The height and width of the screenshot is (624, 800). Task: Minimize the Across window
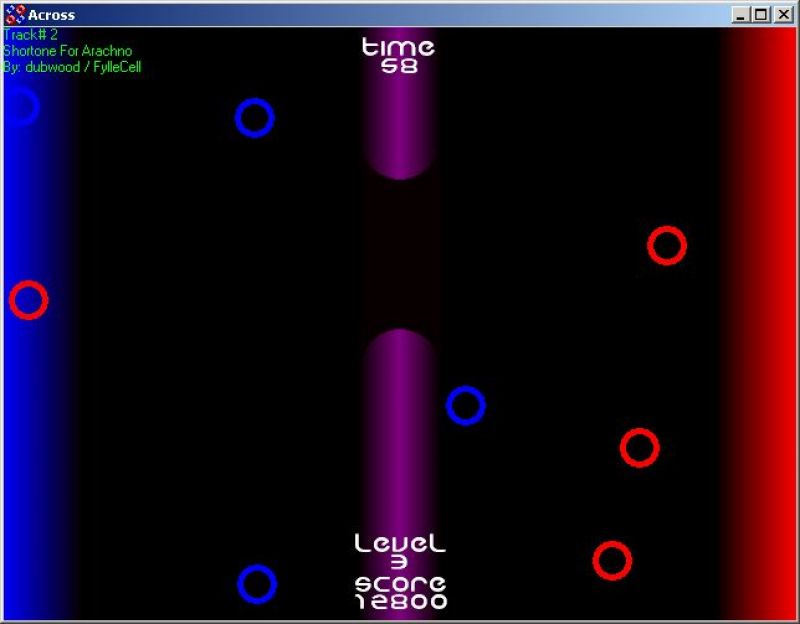click(740, 15)
